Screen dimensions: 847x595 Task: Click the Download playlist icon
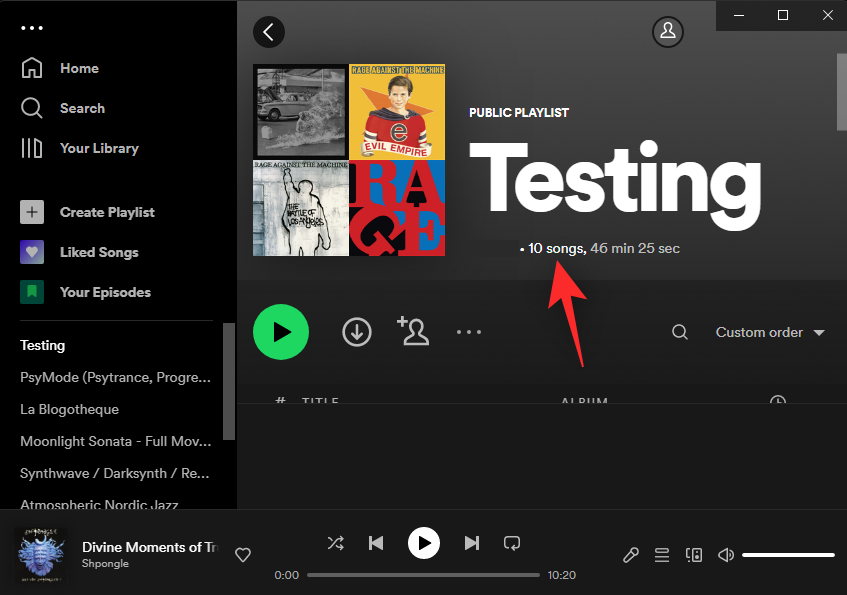(x=357, y=331)
